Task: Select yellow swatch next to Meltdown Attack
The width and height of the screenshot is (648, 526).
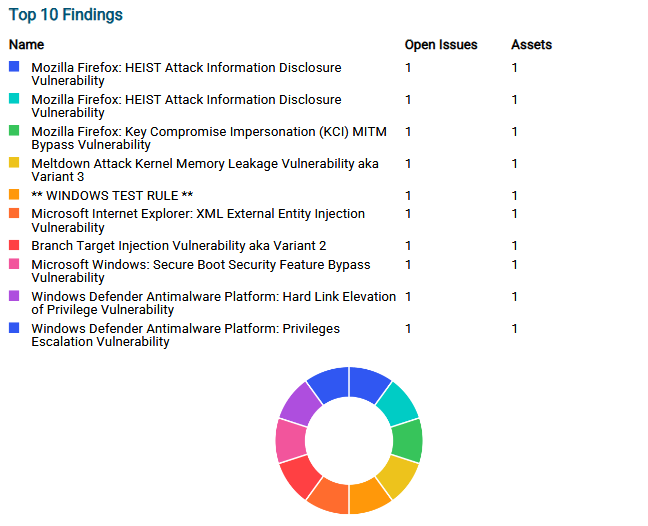Action: pyautogui.click(x=14, y=163)
